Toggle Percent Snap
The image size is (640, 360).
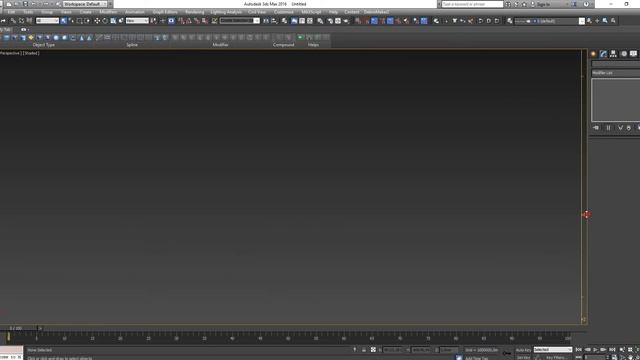(x=197, y=20)
